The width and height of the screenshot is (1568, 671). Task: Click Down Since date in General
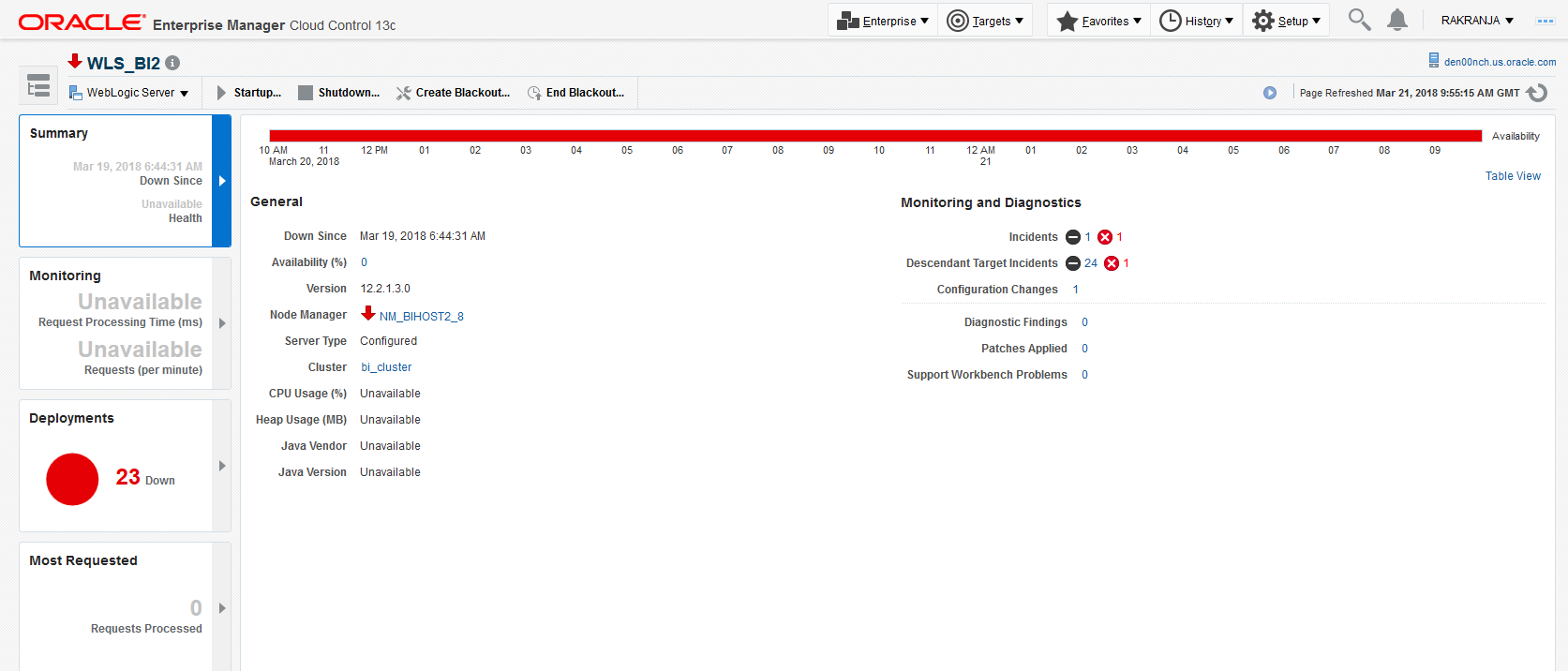tap(423, 236)
